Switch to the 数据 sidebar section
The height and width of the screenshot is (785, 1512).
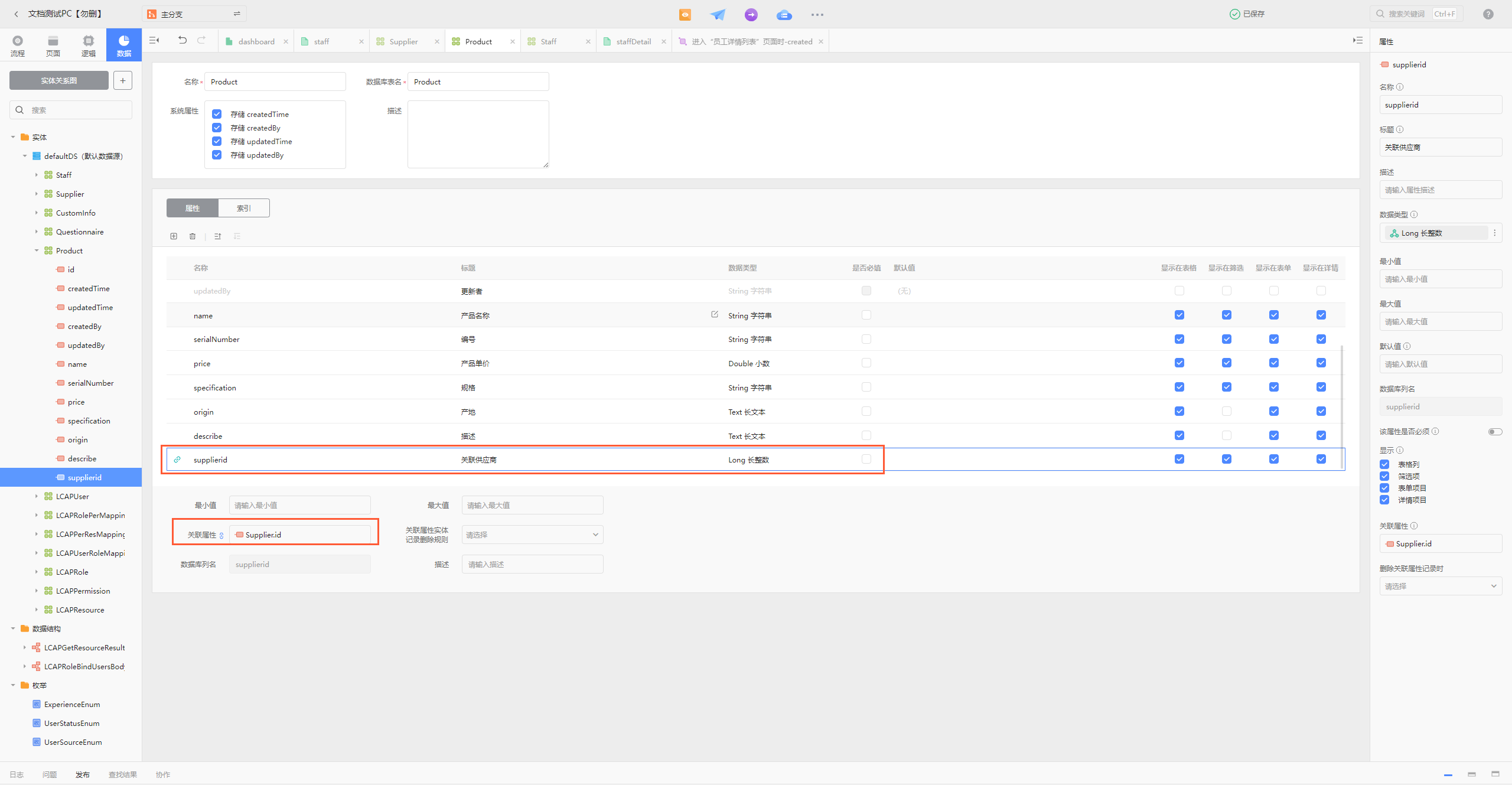click(124, 45)
